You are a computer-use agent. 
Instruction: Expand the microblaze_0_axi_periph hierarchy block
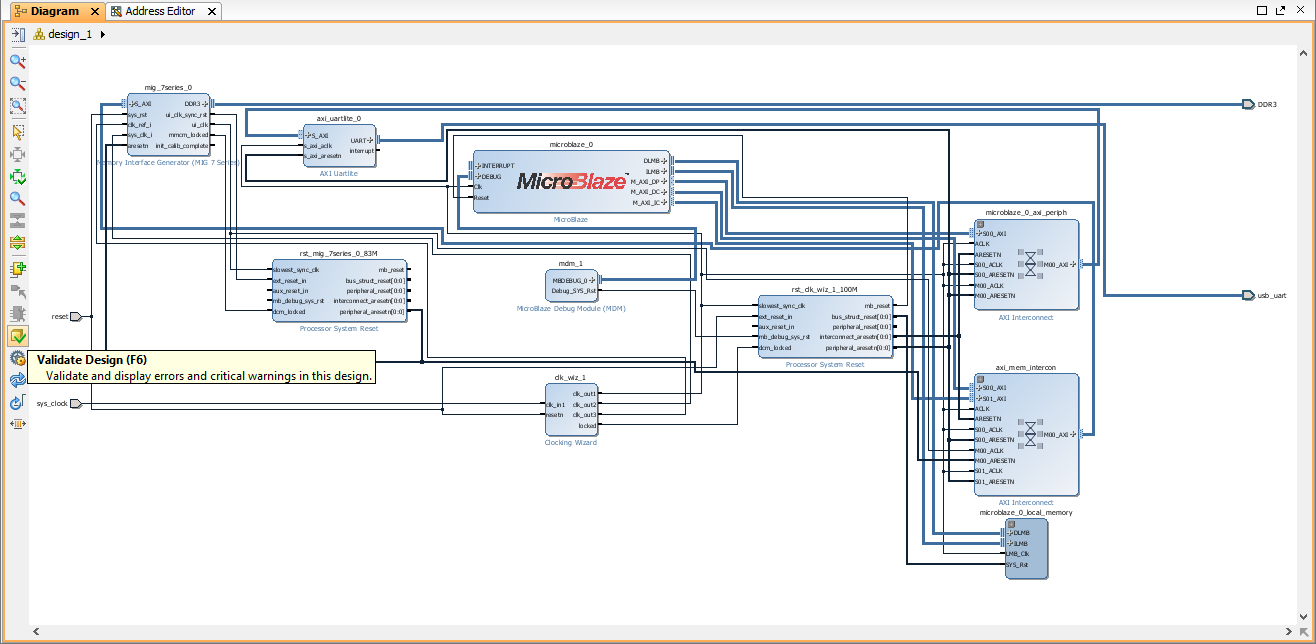tap(980, 225)
